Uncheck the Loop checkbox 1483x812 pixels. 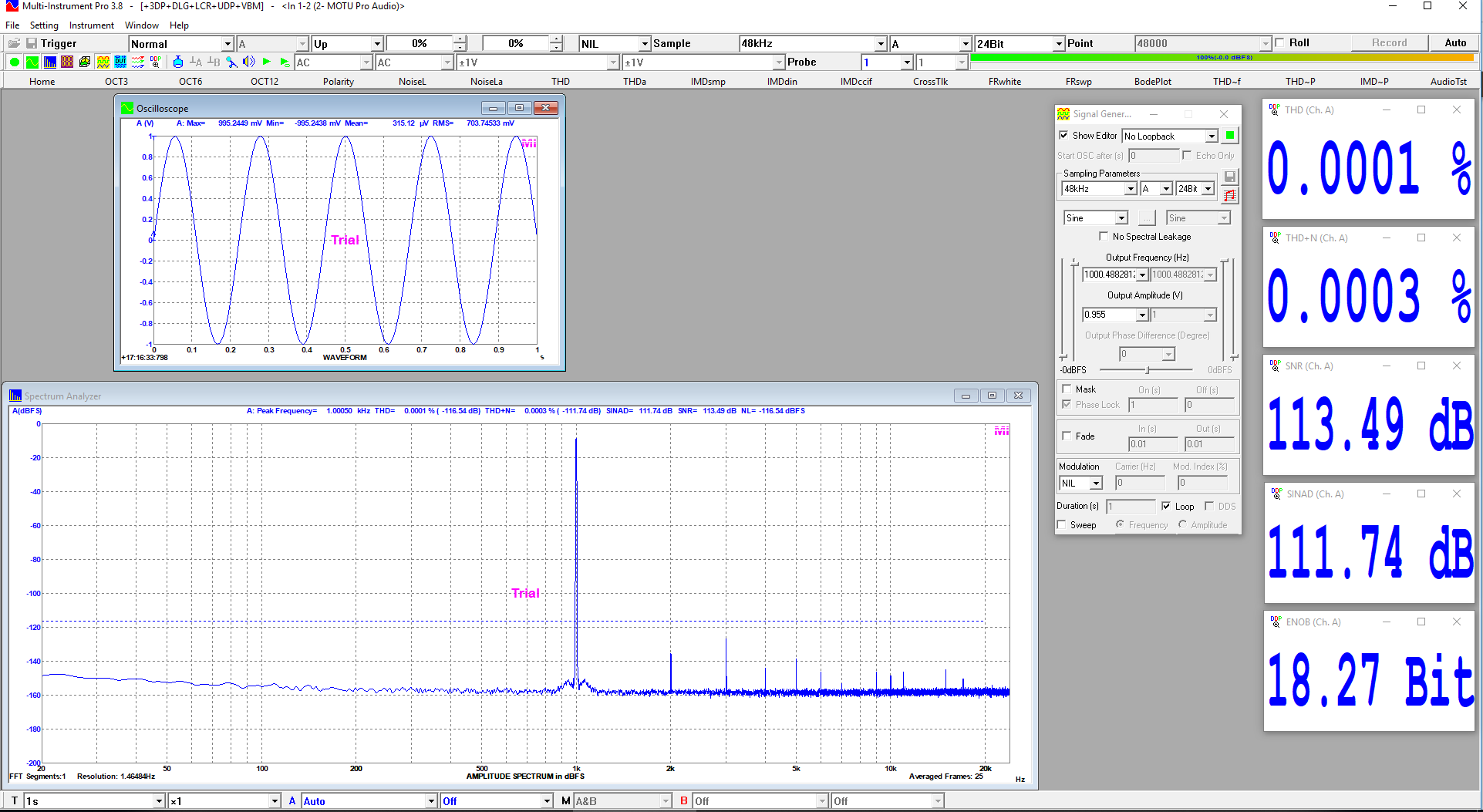pyautogui.click(x=1166, y=506)
